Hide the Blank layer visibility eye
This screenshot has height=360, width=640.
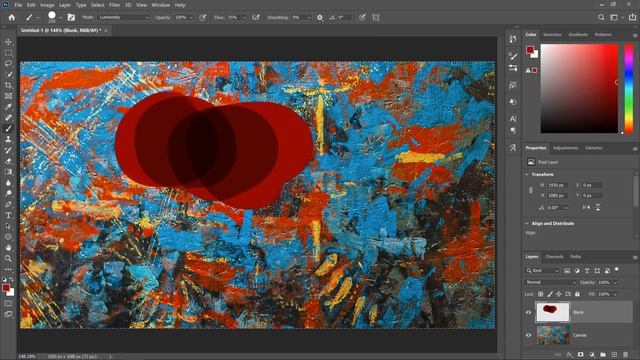coord(529,312)
